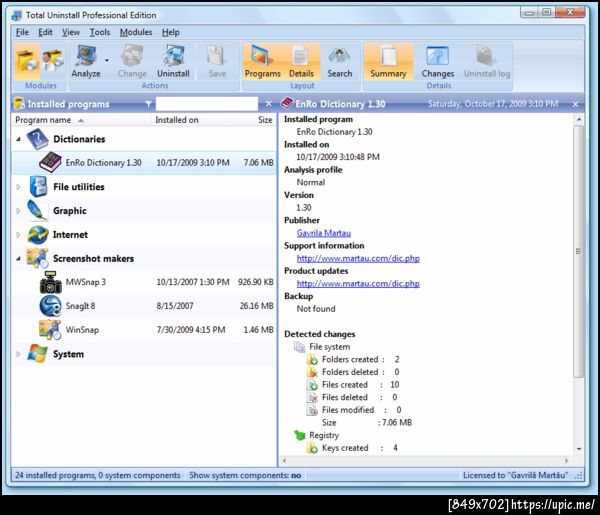The image size is (600, 515).
Task: Clear the filter with the X button
Action: point(269,104)
